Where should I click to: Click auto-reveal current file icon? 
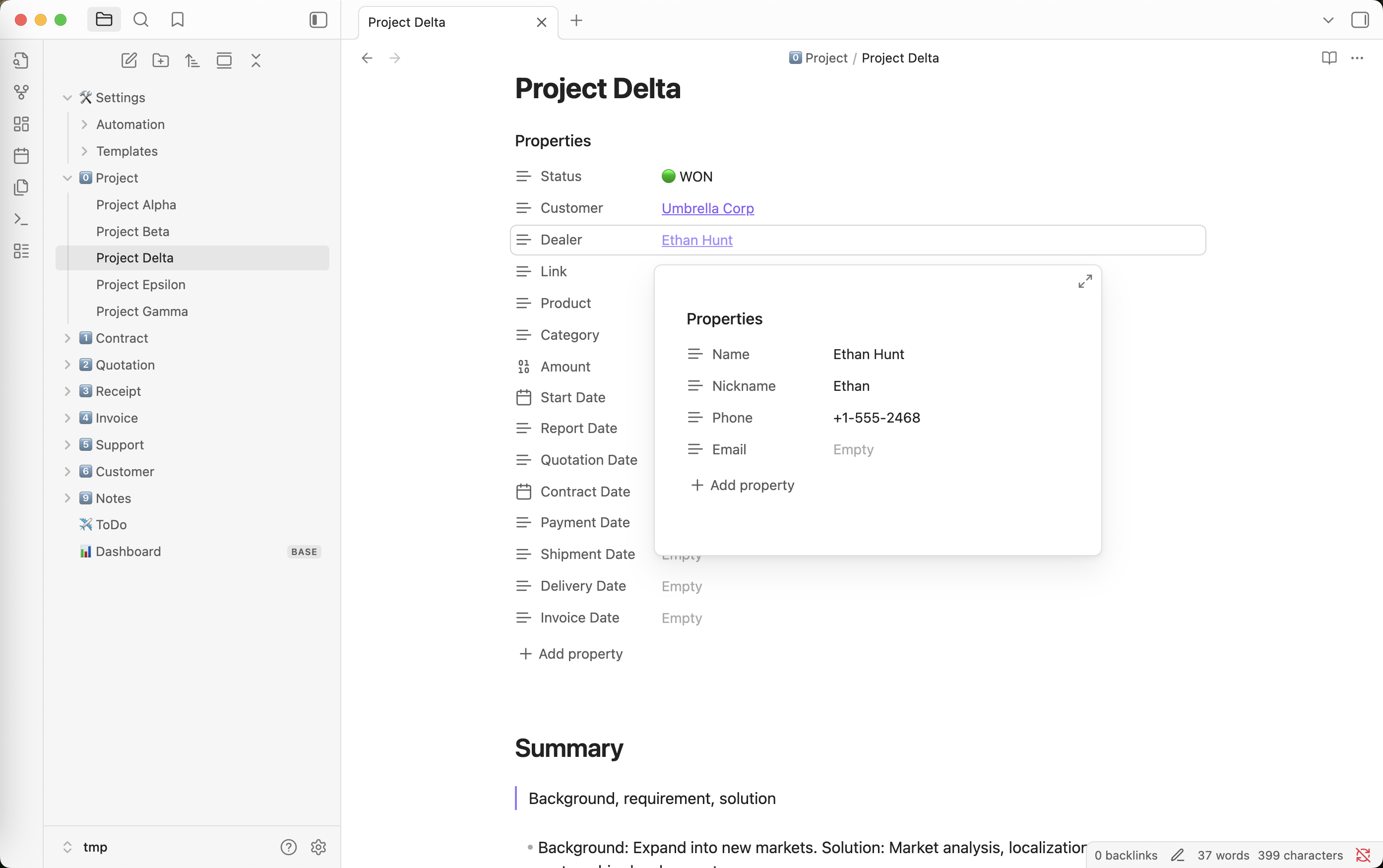(x=224, y=61)
